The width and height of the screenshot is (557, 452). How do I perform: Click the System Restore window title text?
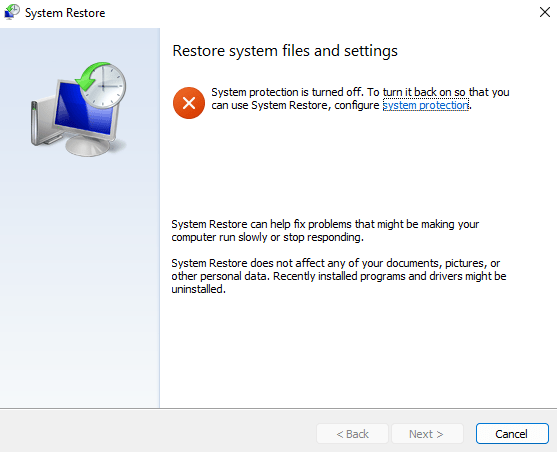pos(65,13)
